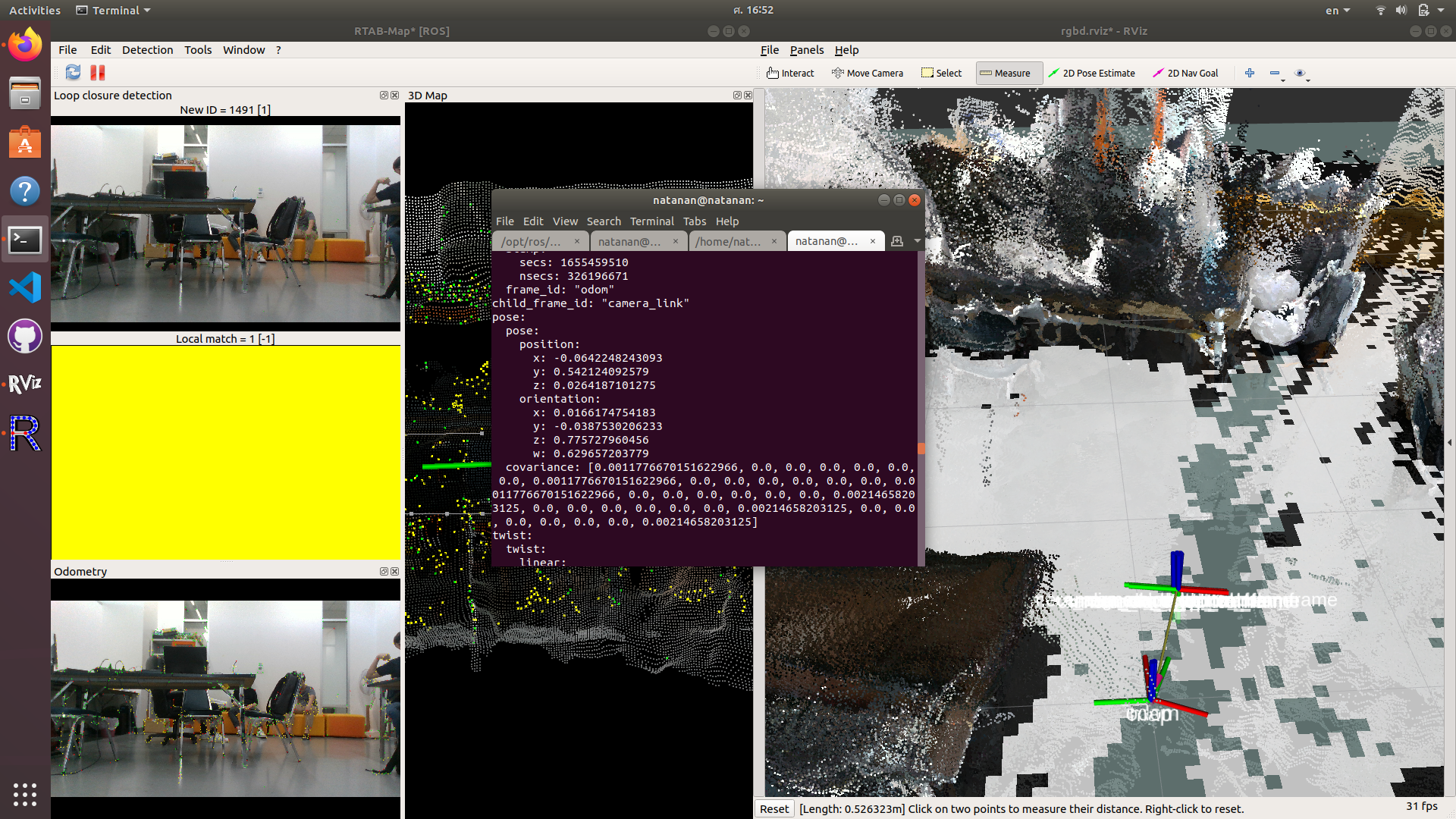Click the blue plus add-tool icon
Image resolution: width=1456 pixels, height=819 pixels.
tap(1250, 73)
